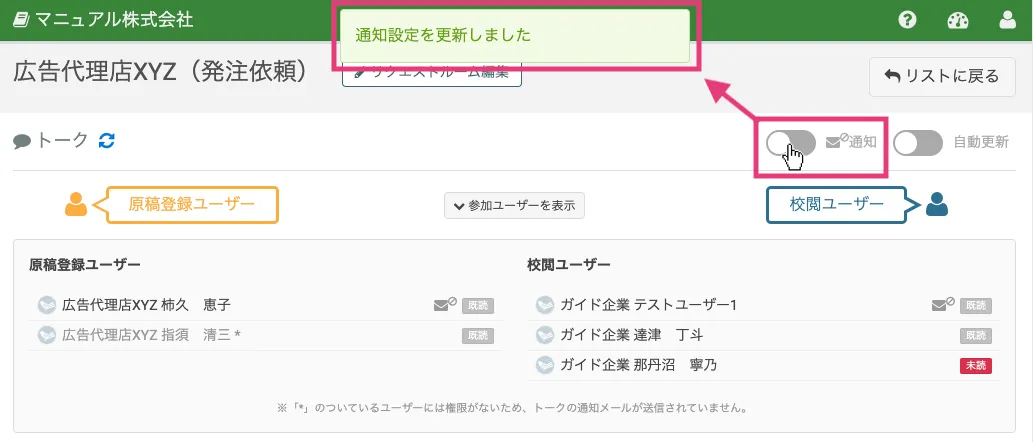Click the speech bubble icon beside トーク
This screenshot has height=442, width=1033.
[22, 142]
